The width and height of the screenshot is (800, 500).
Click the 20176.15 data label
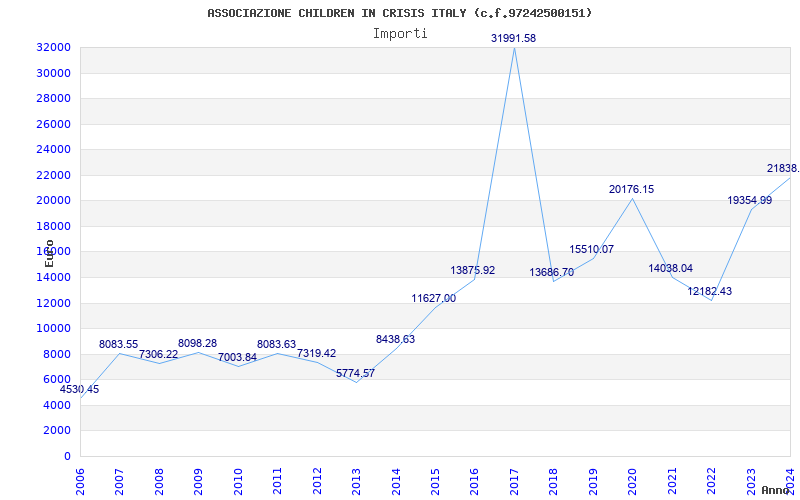click(631, 189)
